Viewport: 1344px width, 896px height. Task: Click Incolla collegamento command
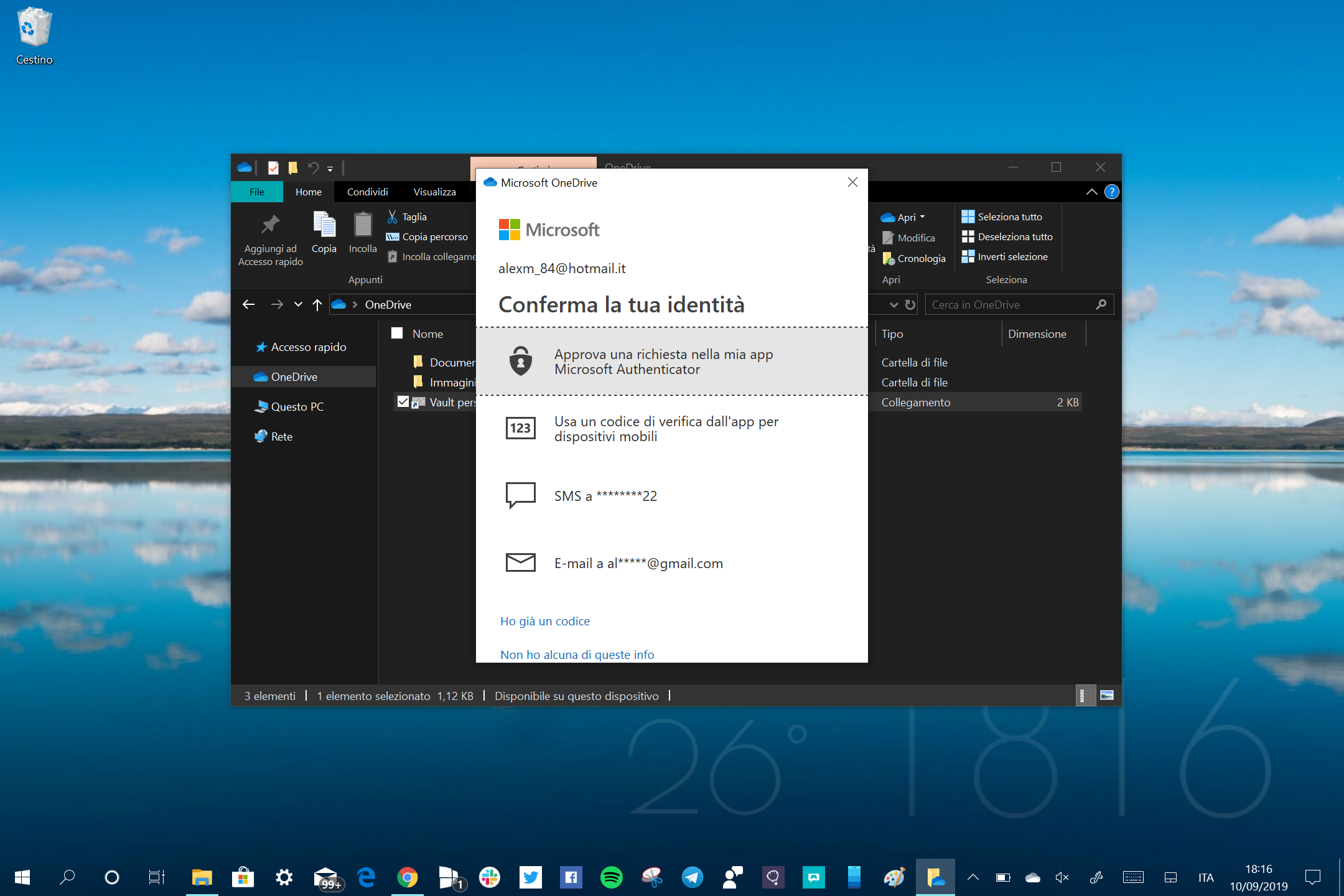coord(431,256)
